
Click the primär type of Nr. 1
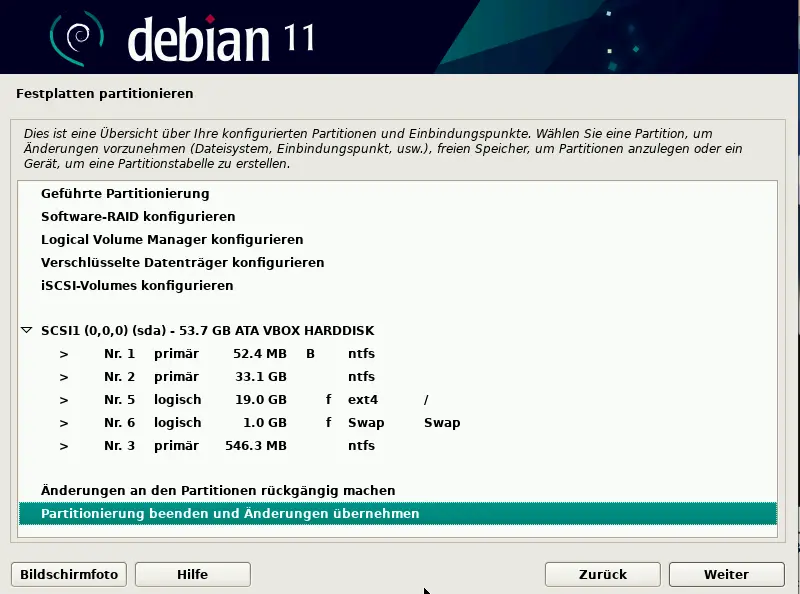tap(177, 354)
